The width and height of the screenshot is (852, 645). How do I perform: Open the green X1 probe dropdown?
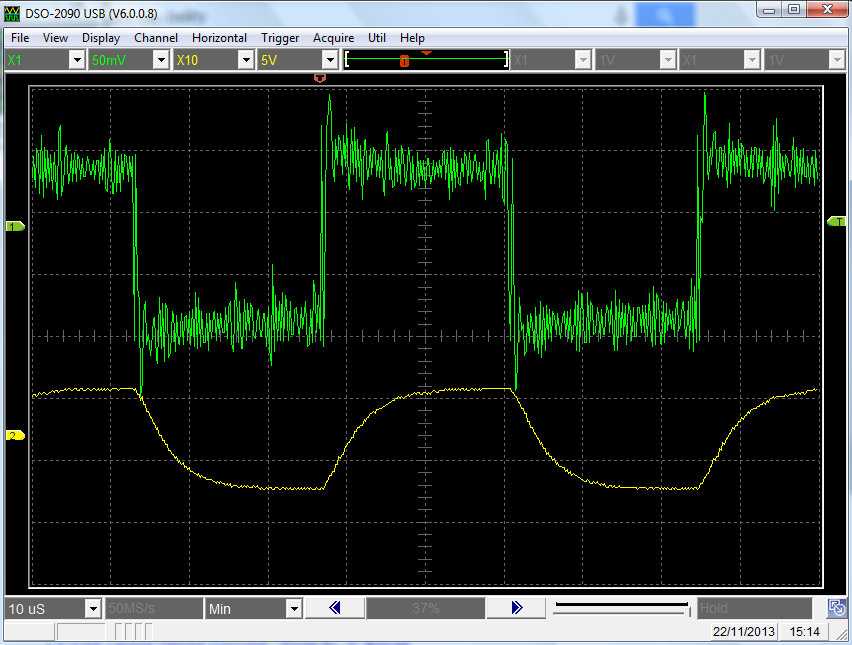click(x=76, y=60)
